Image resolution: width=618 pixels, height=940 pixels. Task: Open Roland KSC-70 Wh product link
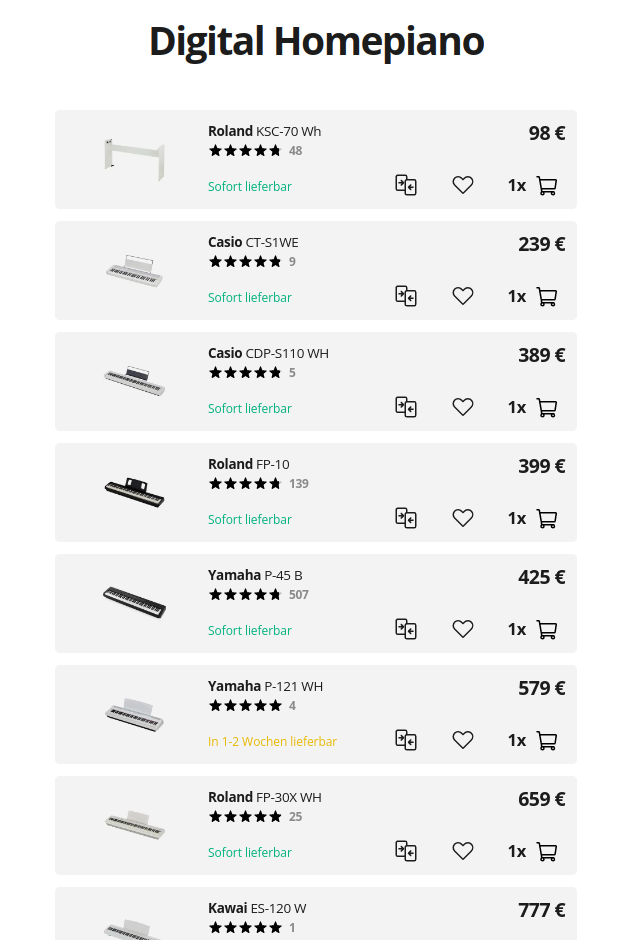point(264,131)
